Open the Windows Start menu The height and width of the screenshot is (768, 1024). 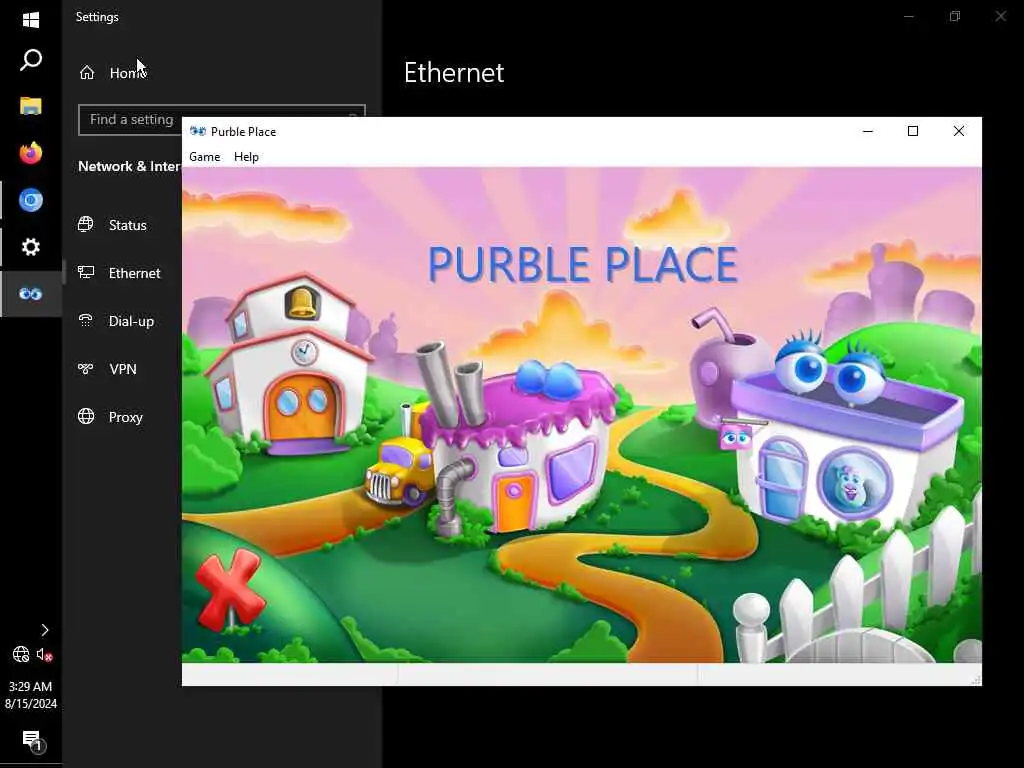(31, 20)
